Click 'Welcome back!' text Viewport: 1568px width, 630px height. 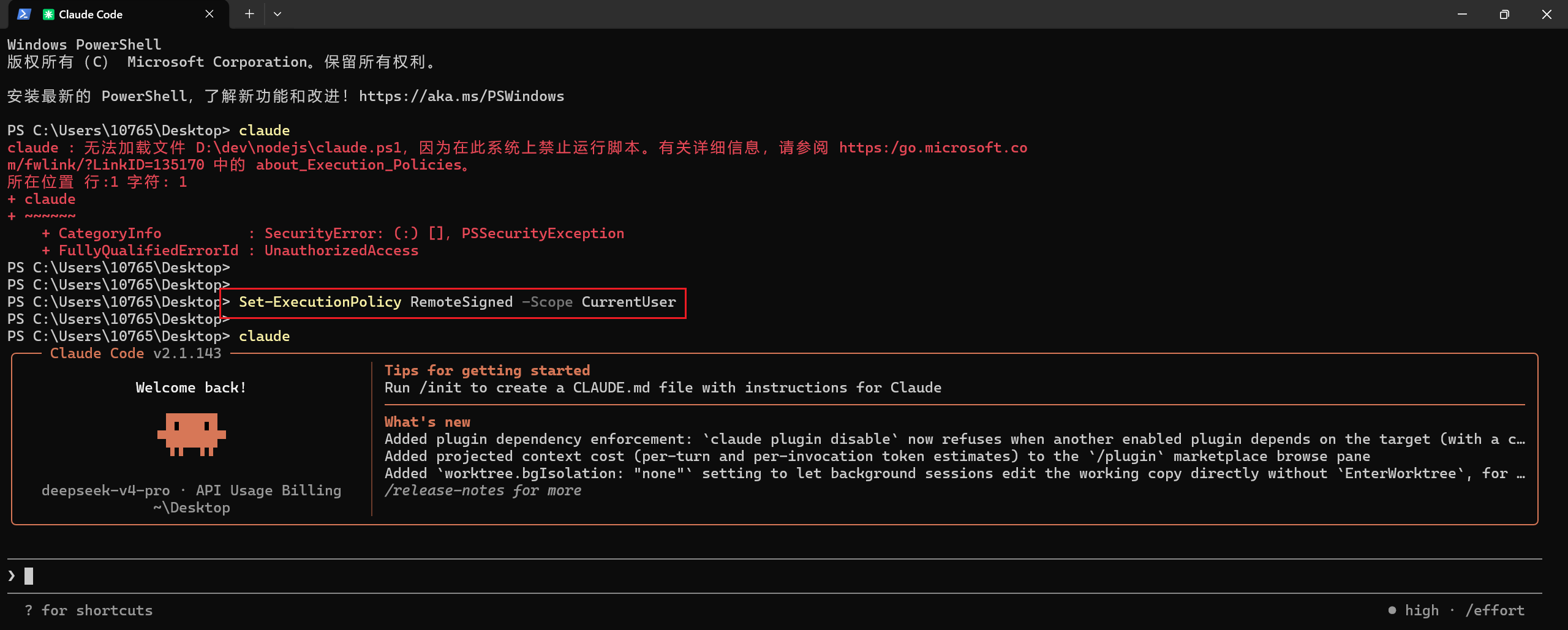[191, 388]
